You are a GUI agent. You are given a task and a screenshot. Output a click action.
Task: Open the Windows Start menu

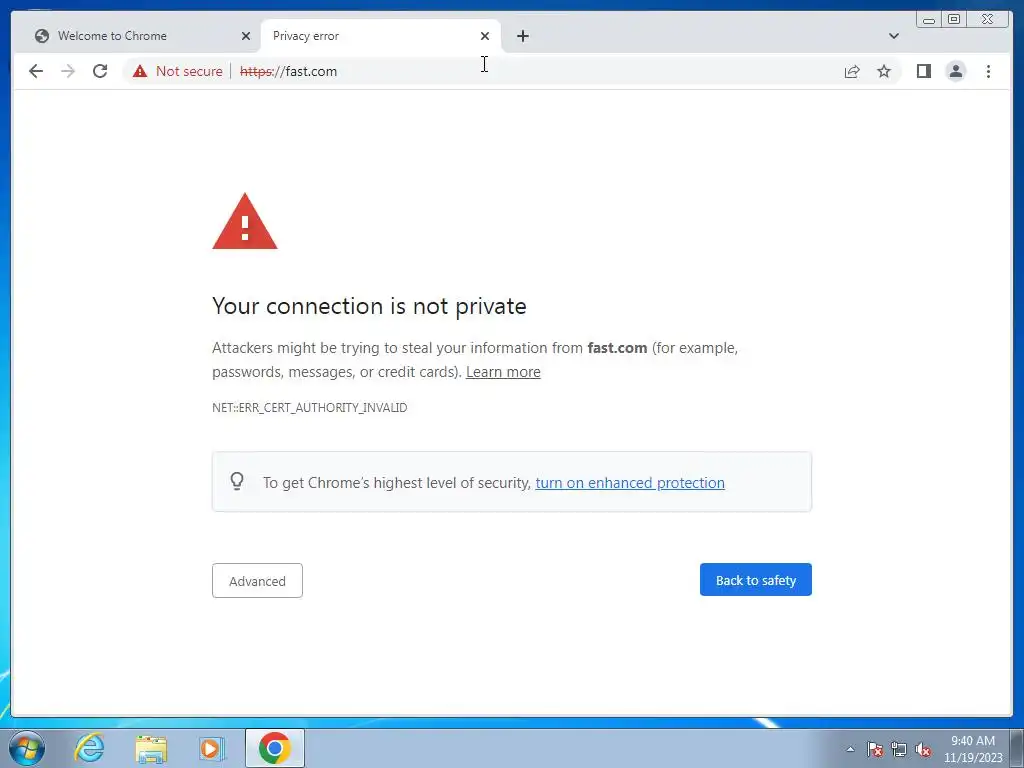point(27,748)
